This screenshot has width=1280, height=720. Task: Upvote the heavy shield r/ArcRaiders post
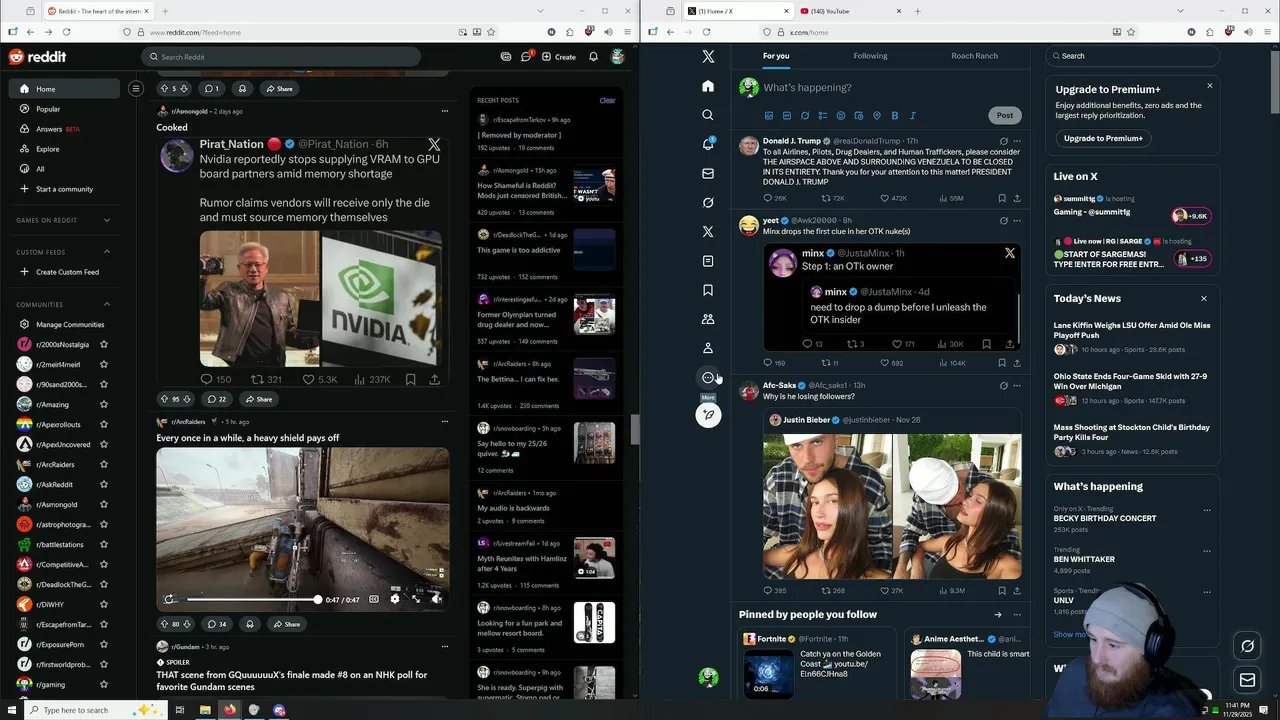point(164,624)
